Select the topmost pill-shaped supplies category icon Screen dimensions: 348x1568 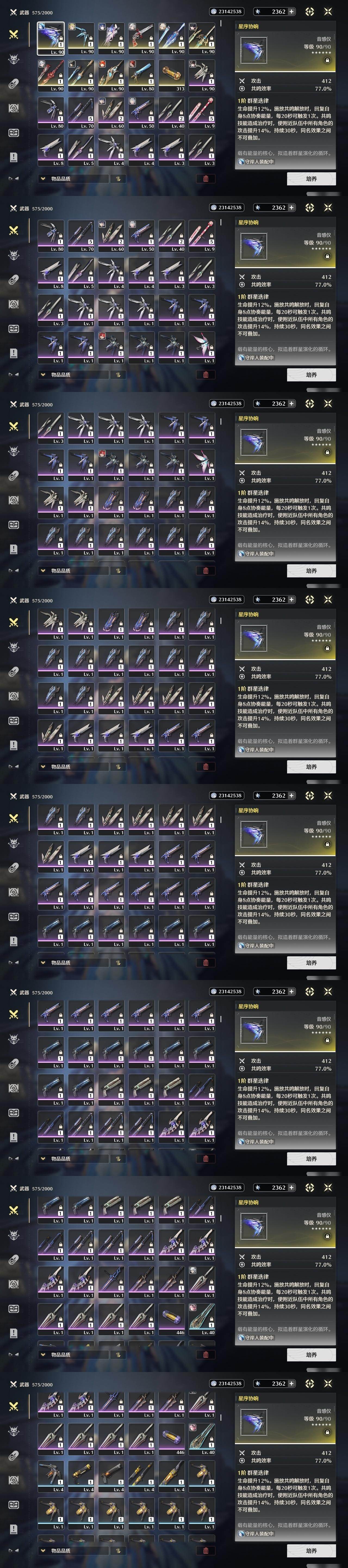pyautogui.click(x=13, y=83)
